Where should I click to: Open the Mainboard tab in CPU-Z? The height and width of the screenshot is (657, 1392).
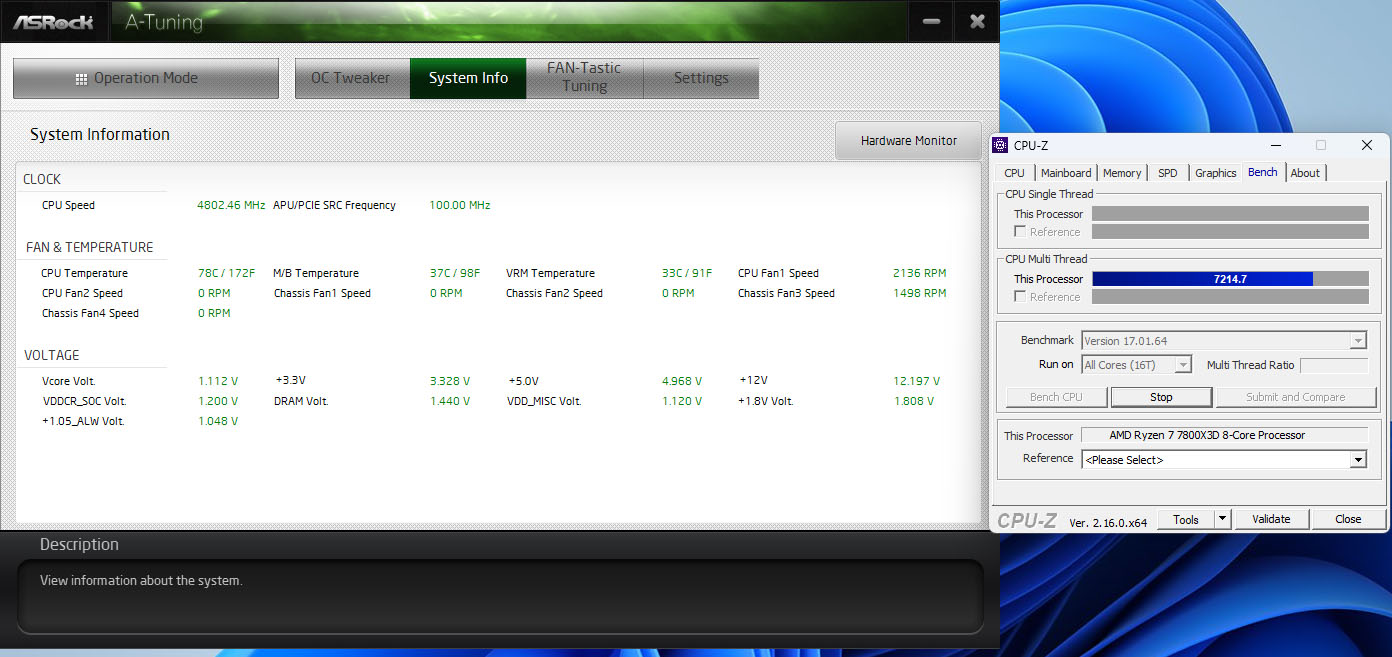click(x=1066, y=173)
